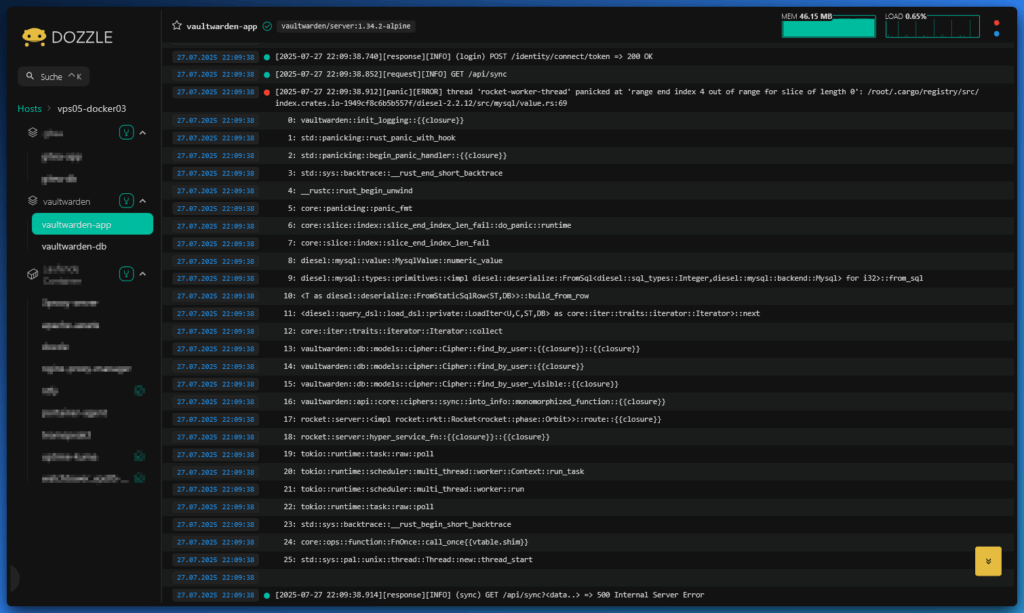Select the vaultwarden stack label
The height and width of the screenshot is (613, 1024).
[67, 202]
